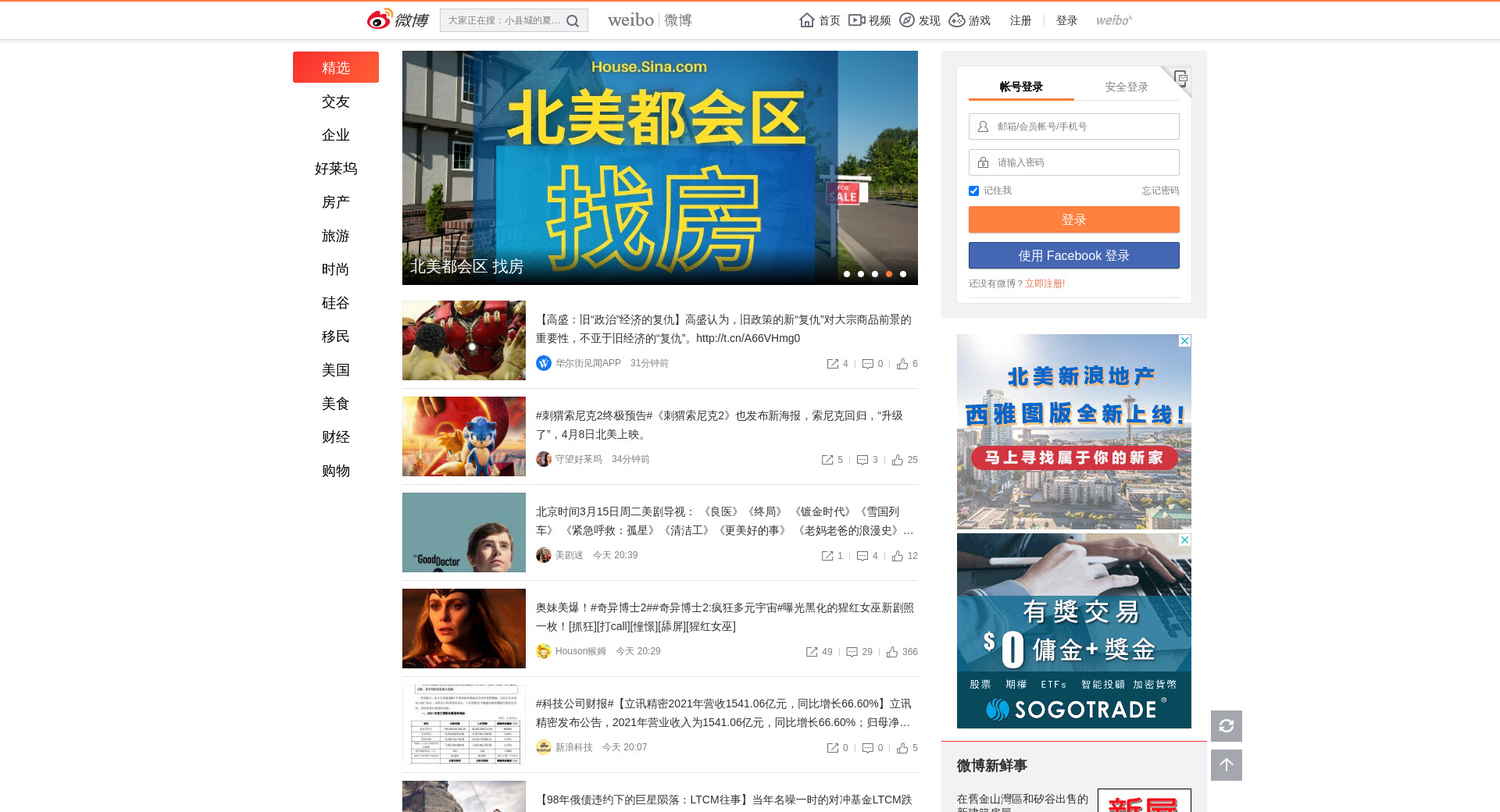Image resolution: width=1500 pixels, height=812 pixels.
Task: Switch to 安全登录 tab
Action: [1126, 87]
